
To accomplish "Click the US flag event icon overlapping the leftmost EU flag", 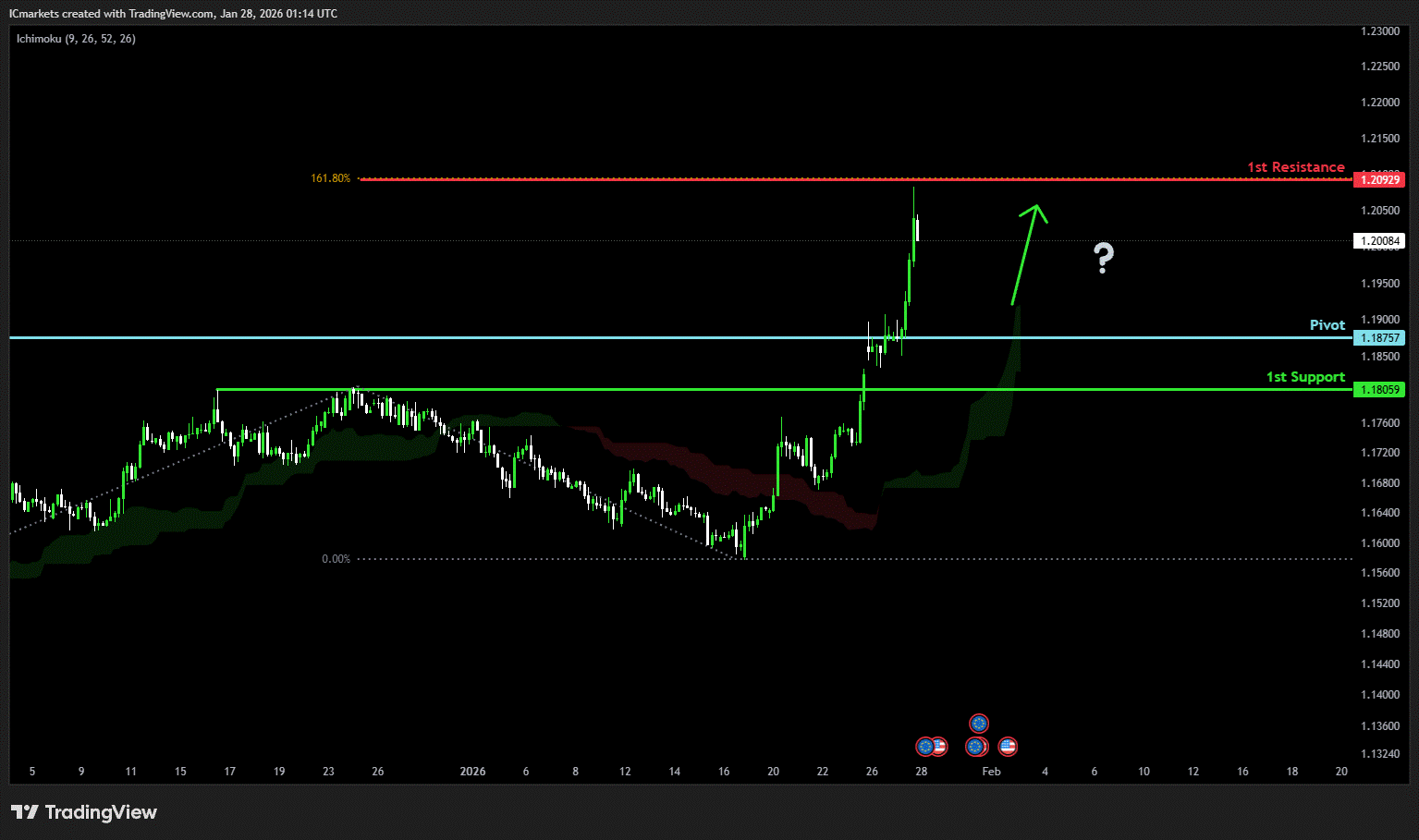I will click(x=939, y=746).
